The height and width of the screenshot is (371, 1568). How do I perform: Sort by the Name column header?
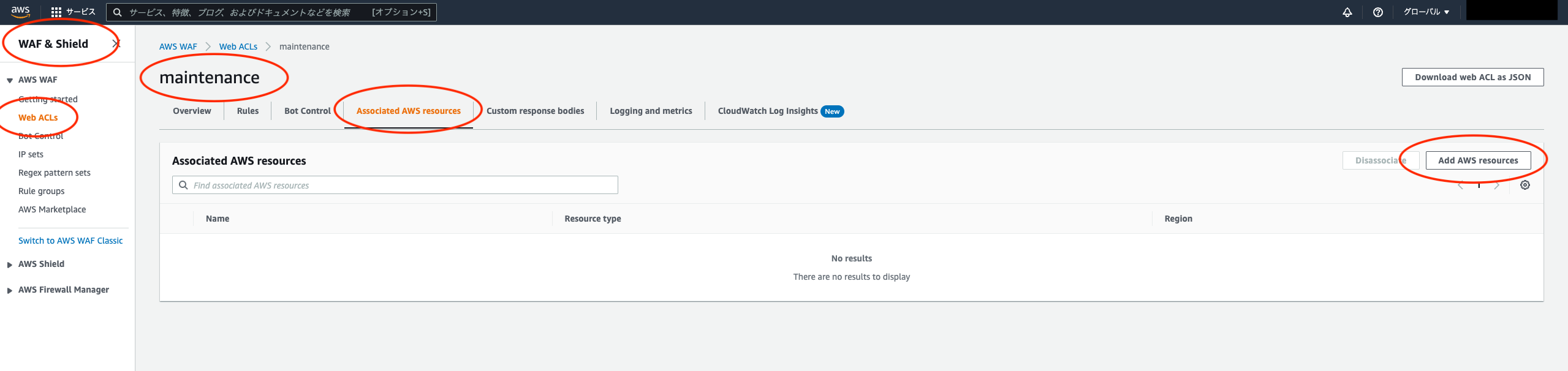218,219
